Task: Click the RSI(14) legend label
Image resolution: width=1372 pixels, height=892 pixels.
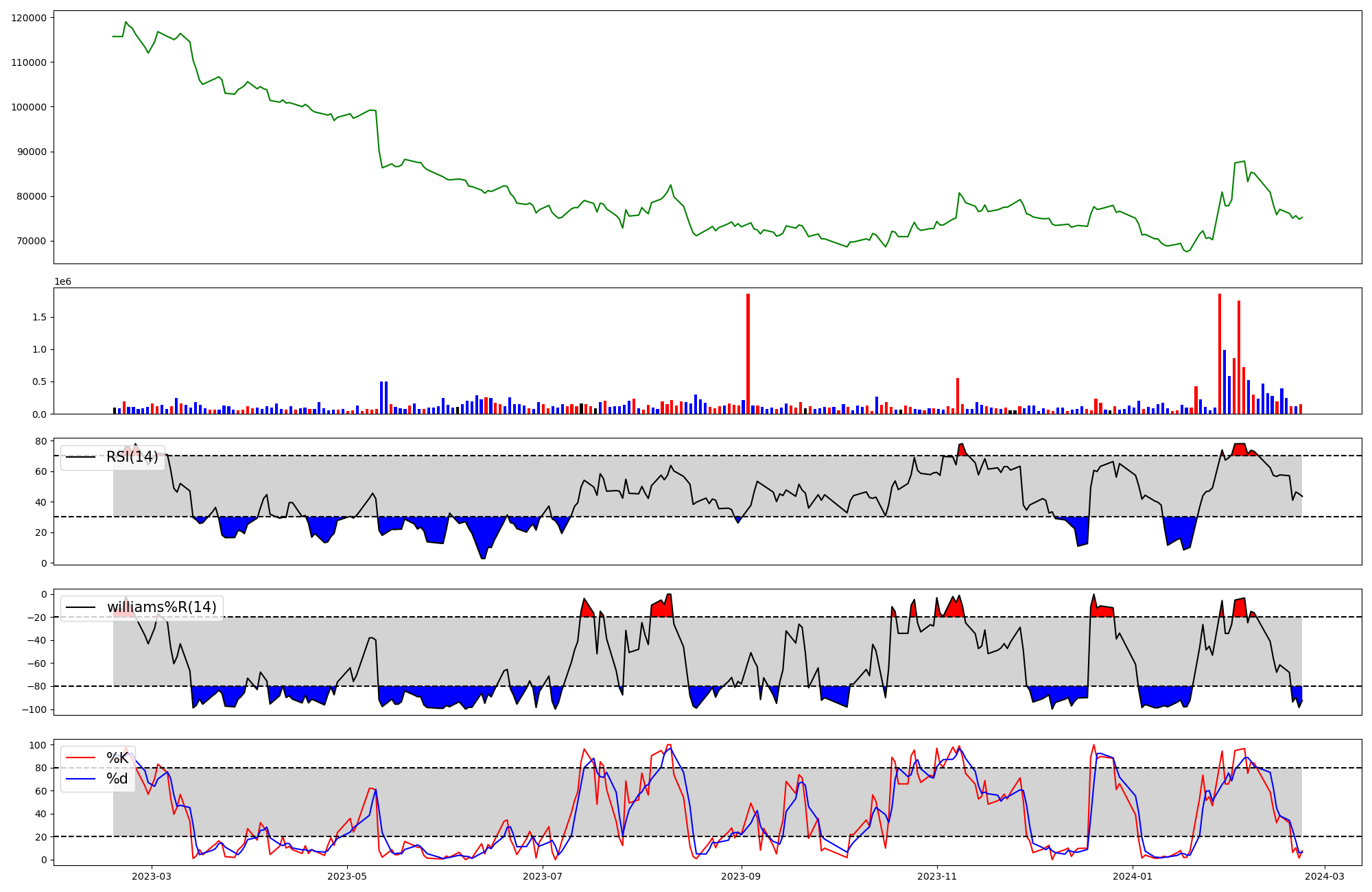Action: coord(132,457)
